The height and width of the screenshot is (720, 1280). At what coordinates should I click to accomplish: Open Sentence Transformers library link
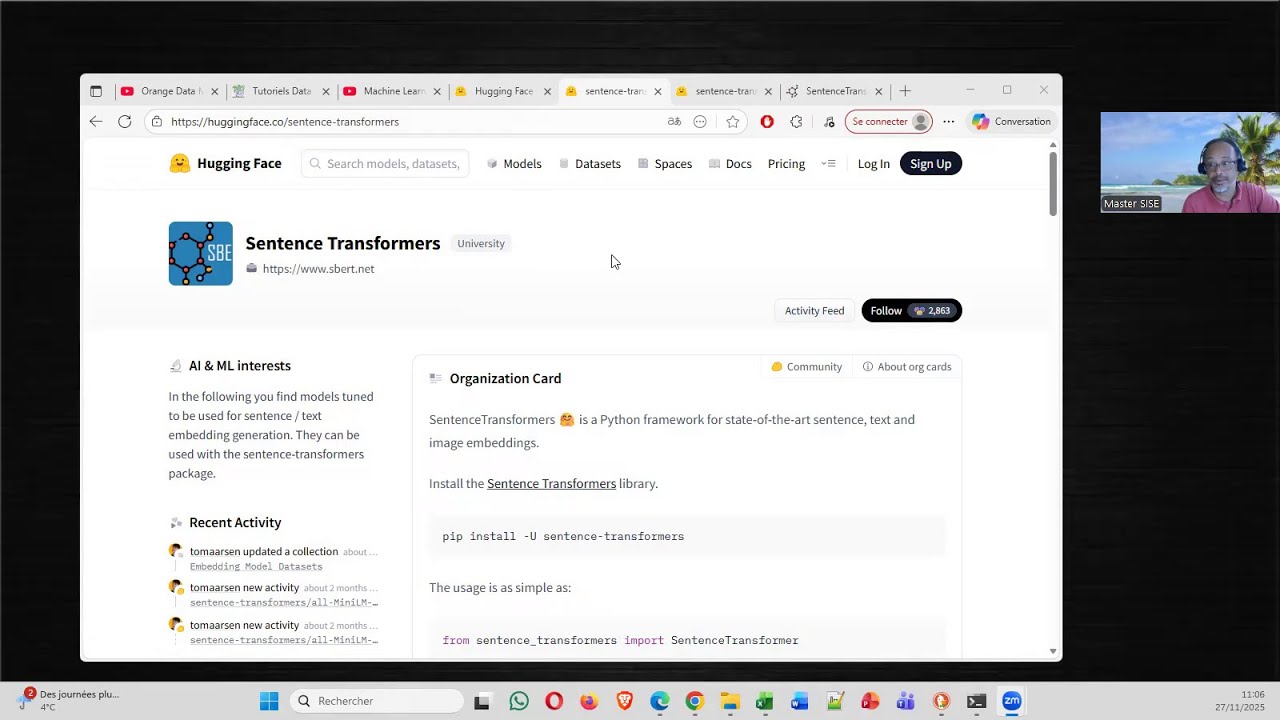point(551,484)
